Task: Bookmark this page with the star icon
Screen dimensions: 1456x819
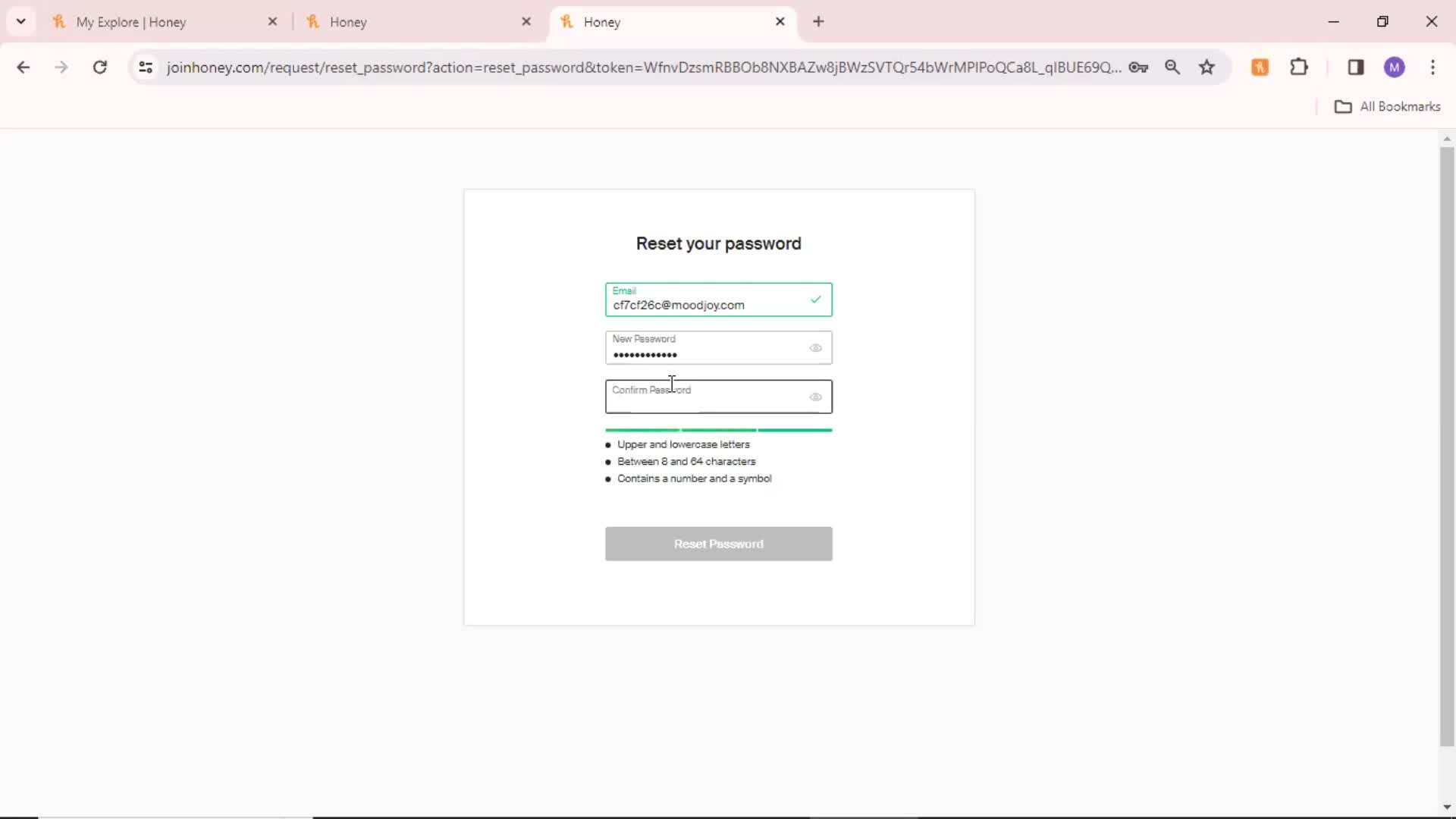Action: coord(1207,67)
